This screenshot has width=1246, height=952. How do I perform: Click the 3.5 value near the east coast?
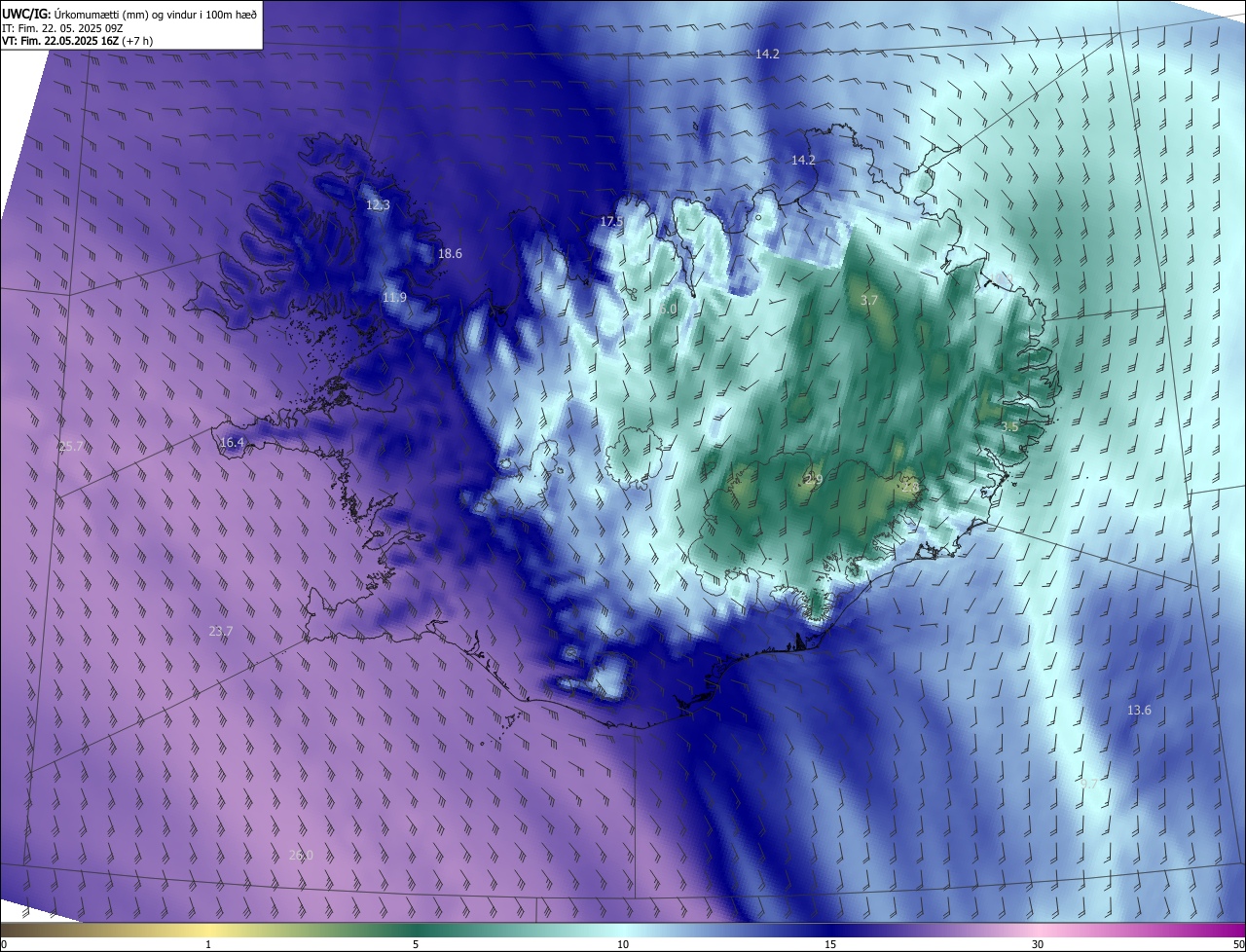pyautogui.click(x=1009, y=426)
